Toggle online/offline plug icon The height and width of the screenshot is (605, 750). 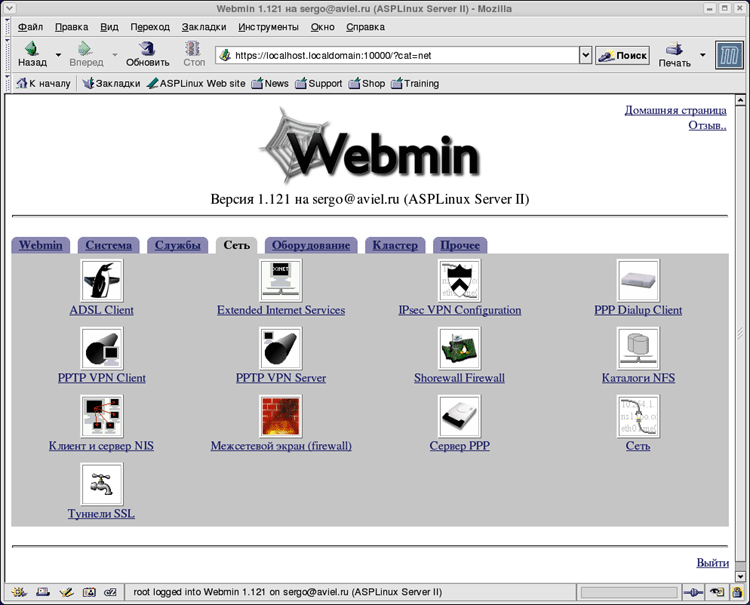click(693, 593)
